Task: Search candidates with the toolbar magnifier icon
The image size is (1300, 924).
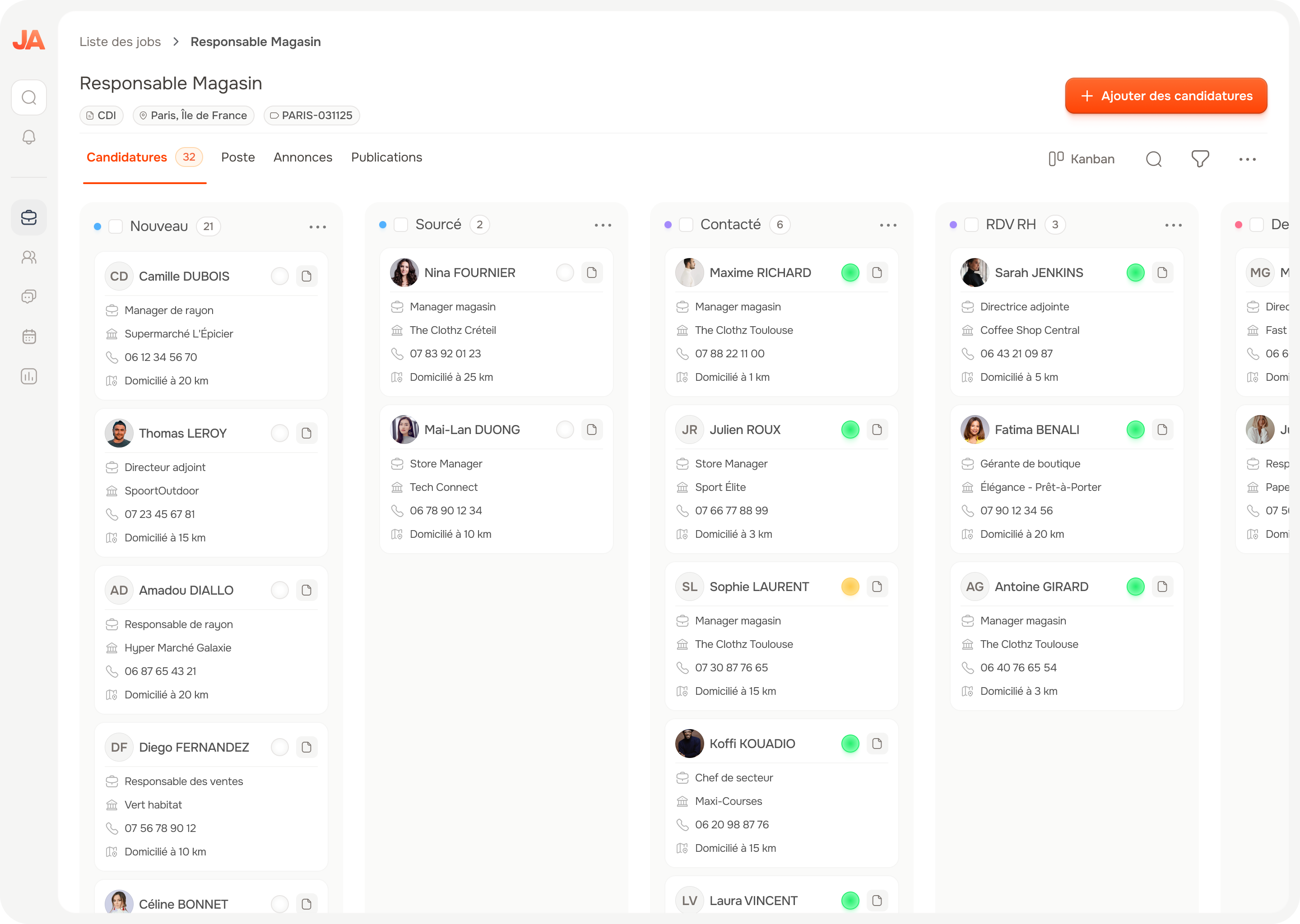Action: 1153,159
